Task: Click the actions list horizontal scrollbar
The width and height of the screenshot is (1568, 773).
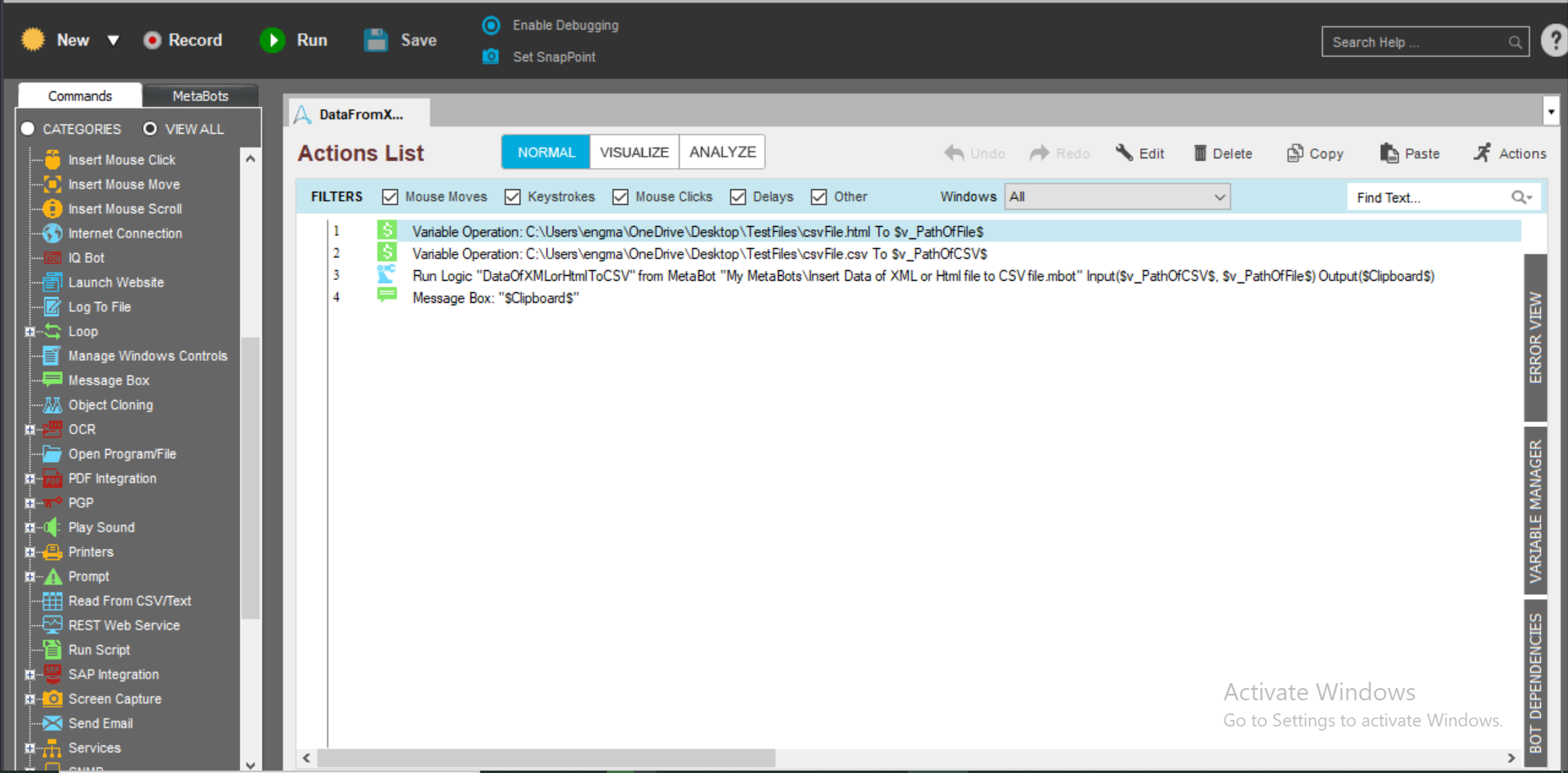Action: tap(546, 757)
